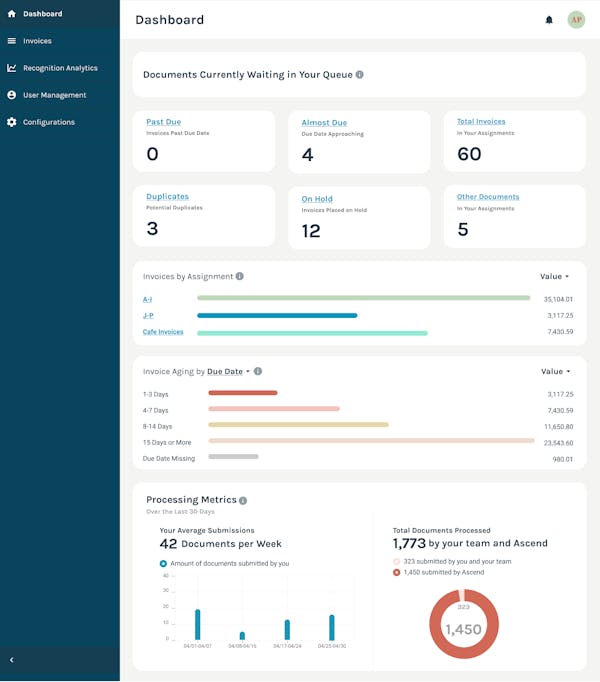Go to Invoices in the sidebar
The image size is (600, 682).
click(37, 41)
